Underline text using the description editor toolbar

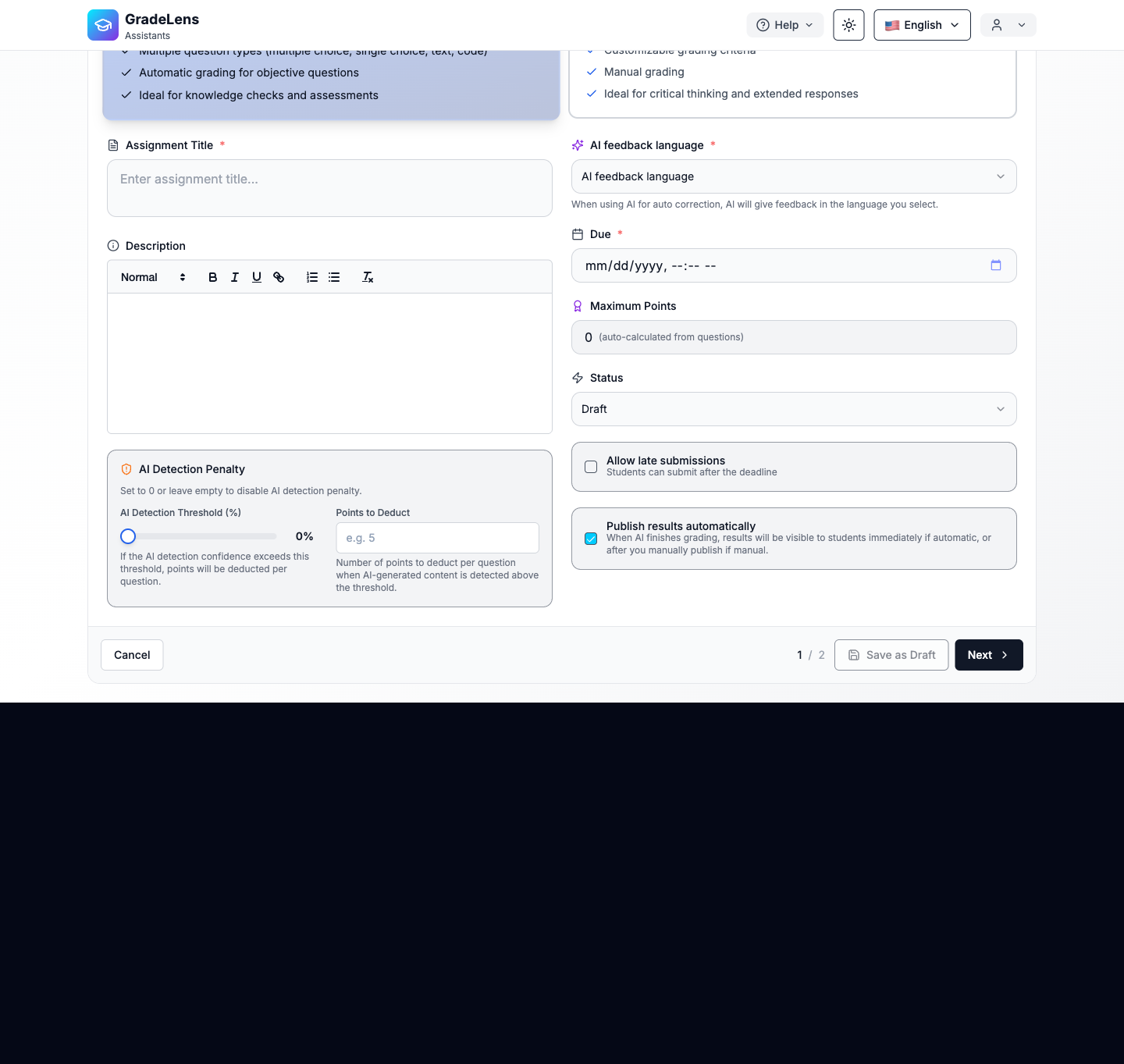tap(256, 277)
